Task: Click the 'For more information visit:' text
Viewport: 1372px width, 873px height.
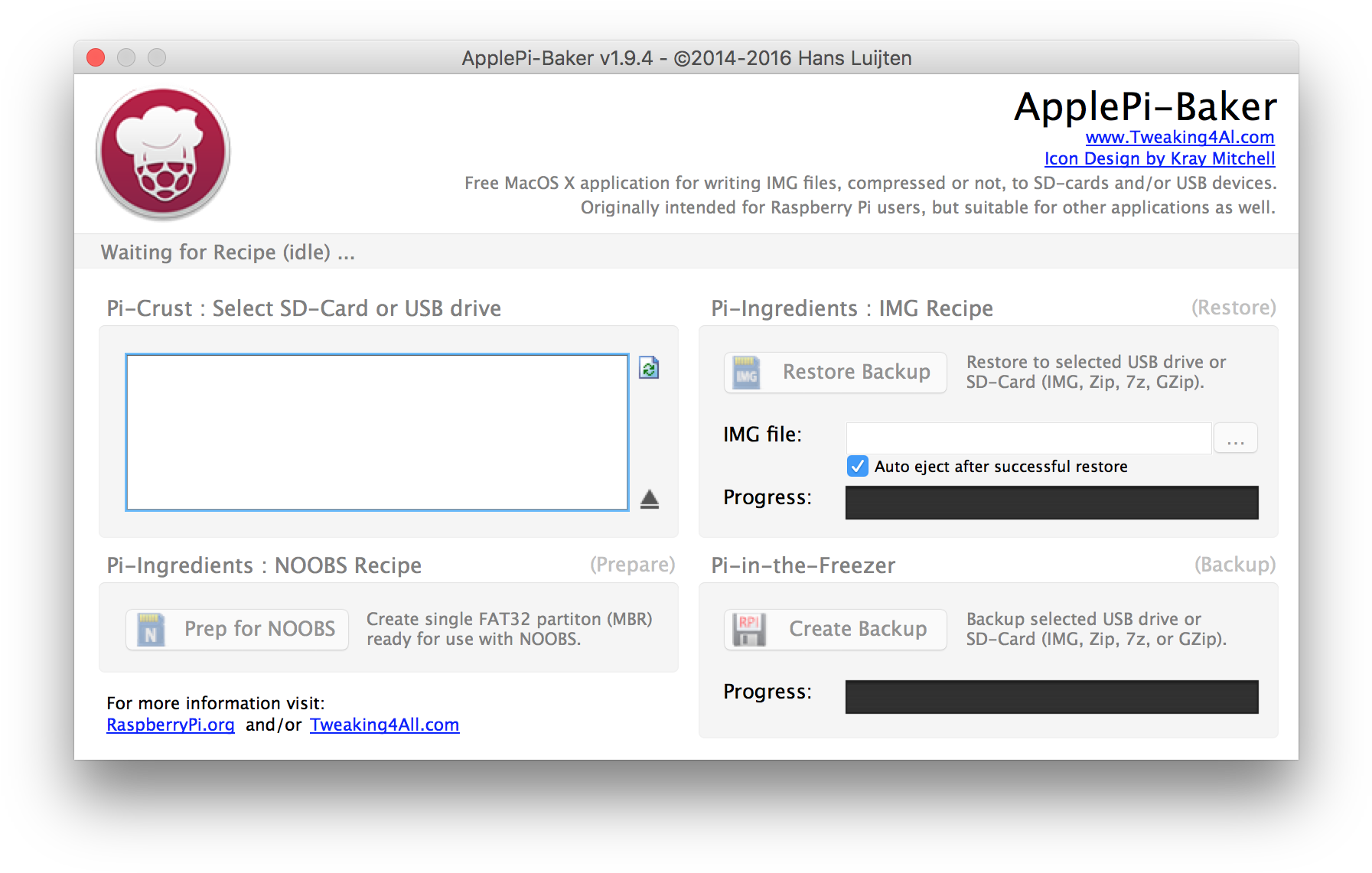Action: (216, 703)
